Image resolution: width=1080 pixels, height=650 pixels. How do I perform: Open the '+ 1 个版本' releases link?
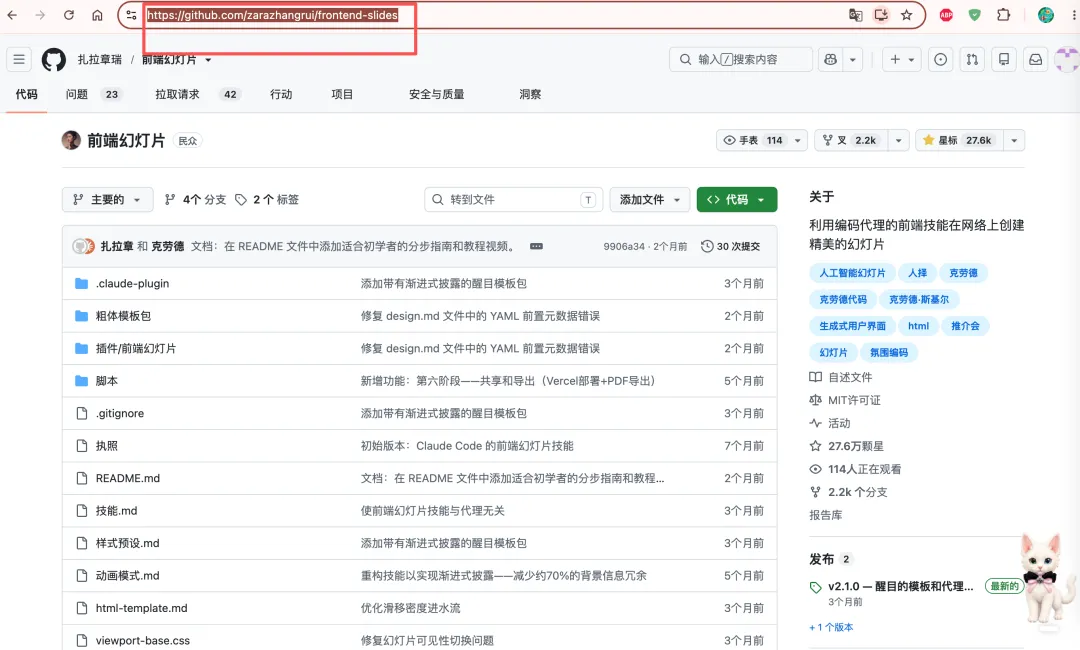pos(831,627)
